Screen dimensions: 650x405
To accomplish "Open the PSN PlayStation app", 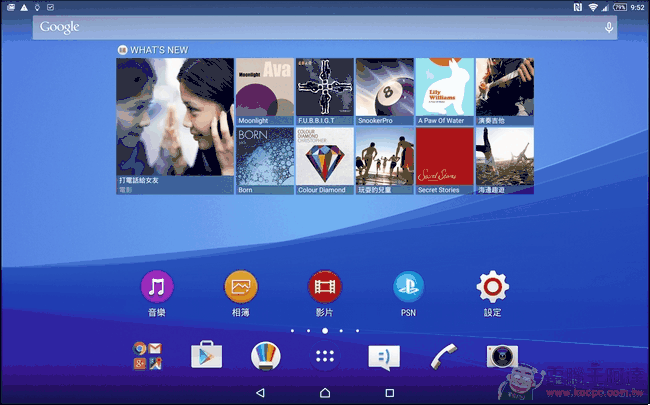I will pos(408,287).
